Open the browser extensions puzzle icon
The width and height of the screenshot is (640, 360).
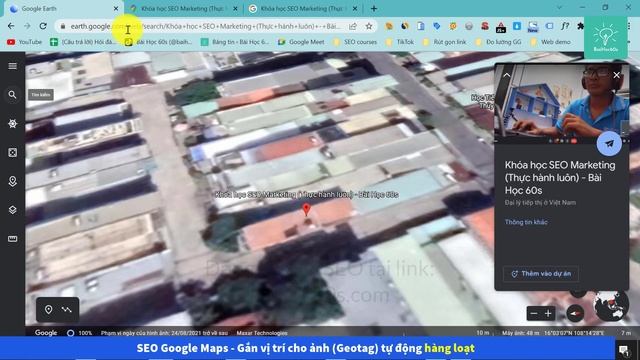point(580,26)
